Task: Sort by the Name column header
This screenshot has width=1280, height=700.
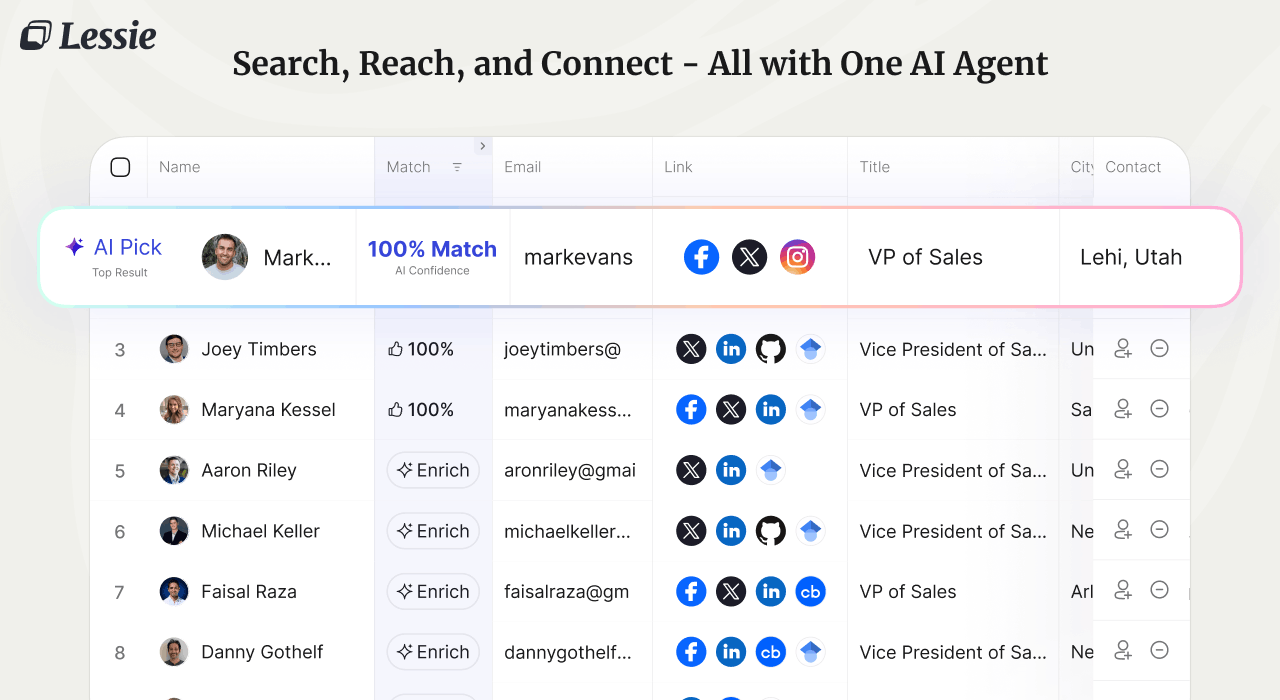Action: point(180,167)
